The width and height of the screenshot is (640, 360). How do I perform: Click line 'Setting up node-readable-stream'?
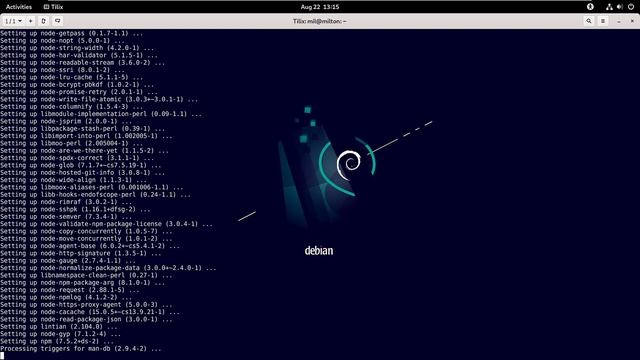(x=82, y=62)
